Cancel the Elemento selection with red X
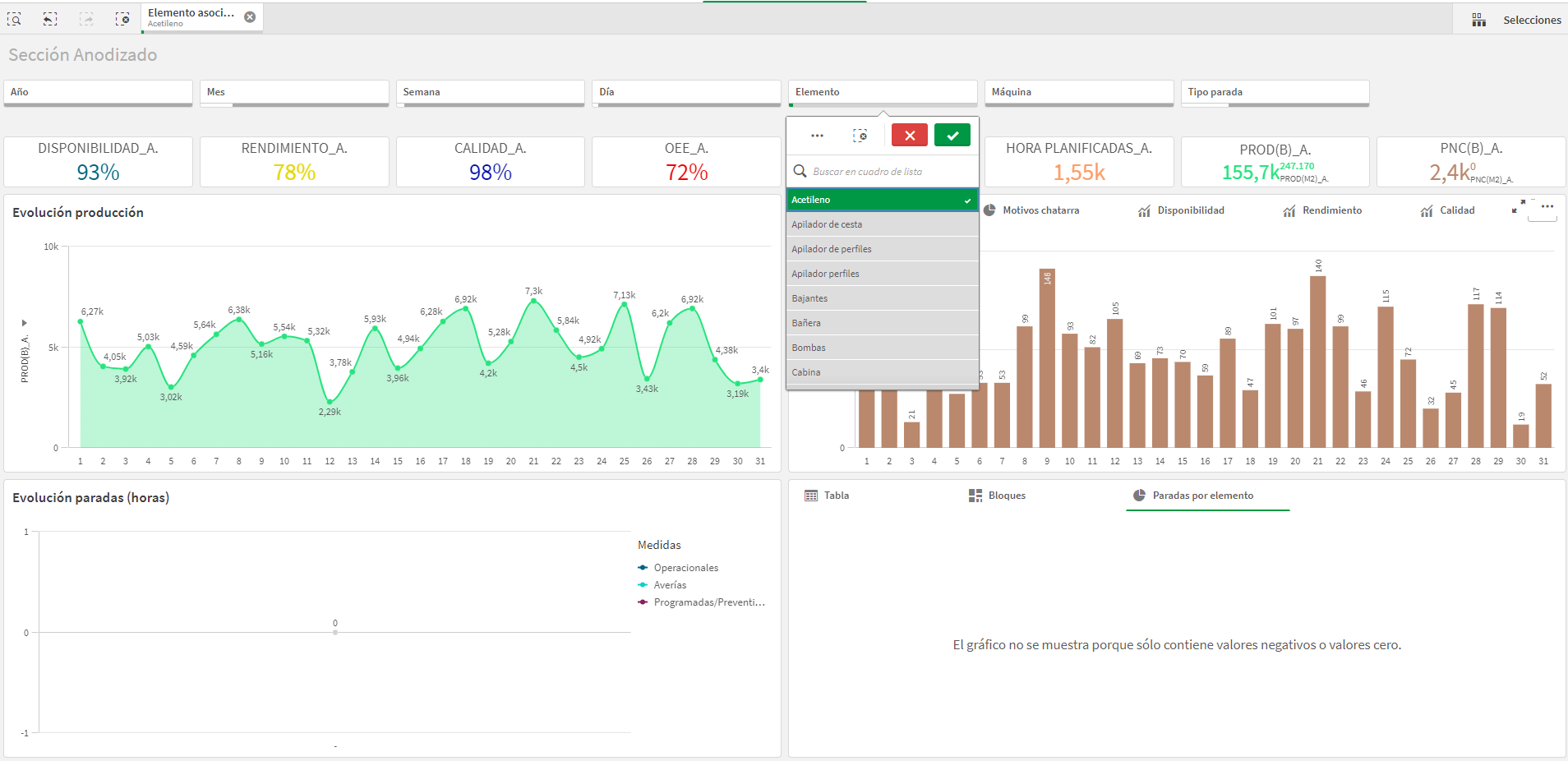The height and width of the screenshot is (761, 1568). pyautogui.click(x=910, y=136)
